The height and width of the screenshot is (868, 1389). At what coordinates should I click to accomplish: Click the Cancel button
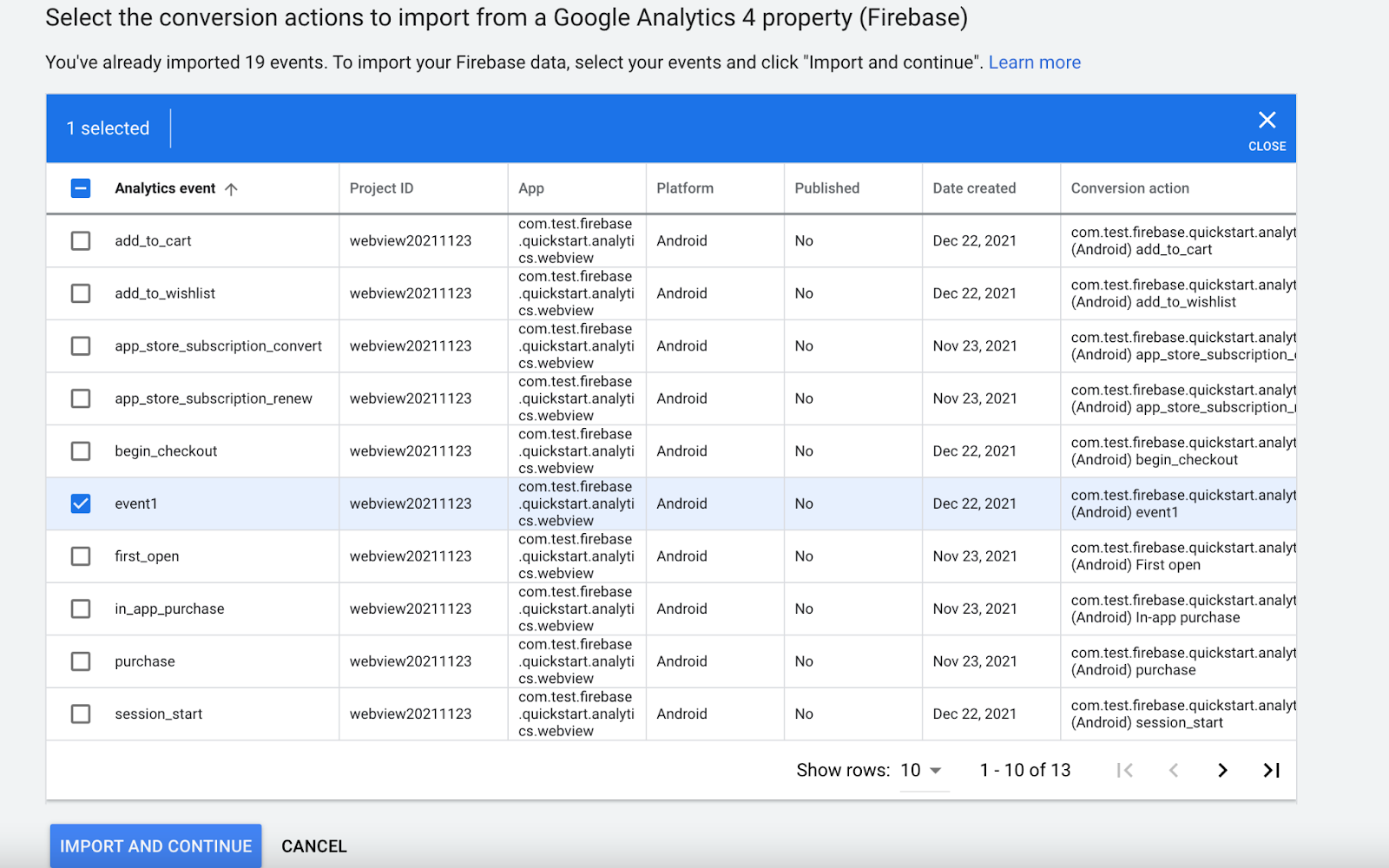click(314, 846)
